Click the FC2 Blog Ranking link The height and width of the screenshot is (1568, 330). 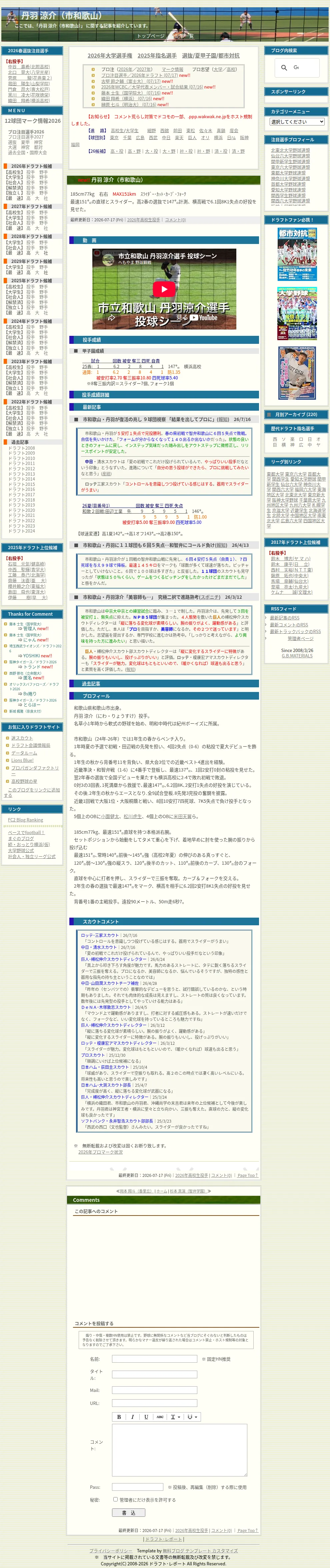[x=26, y=820]
